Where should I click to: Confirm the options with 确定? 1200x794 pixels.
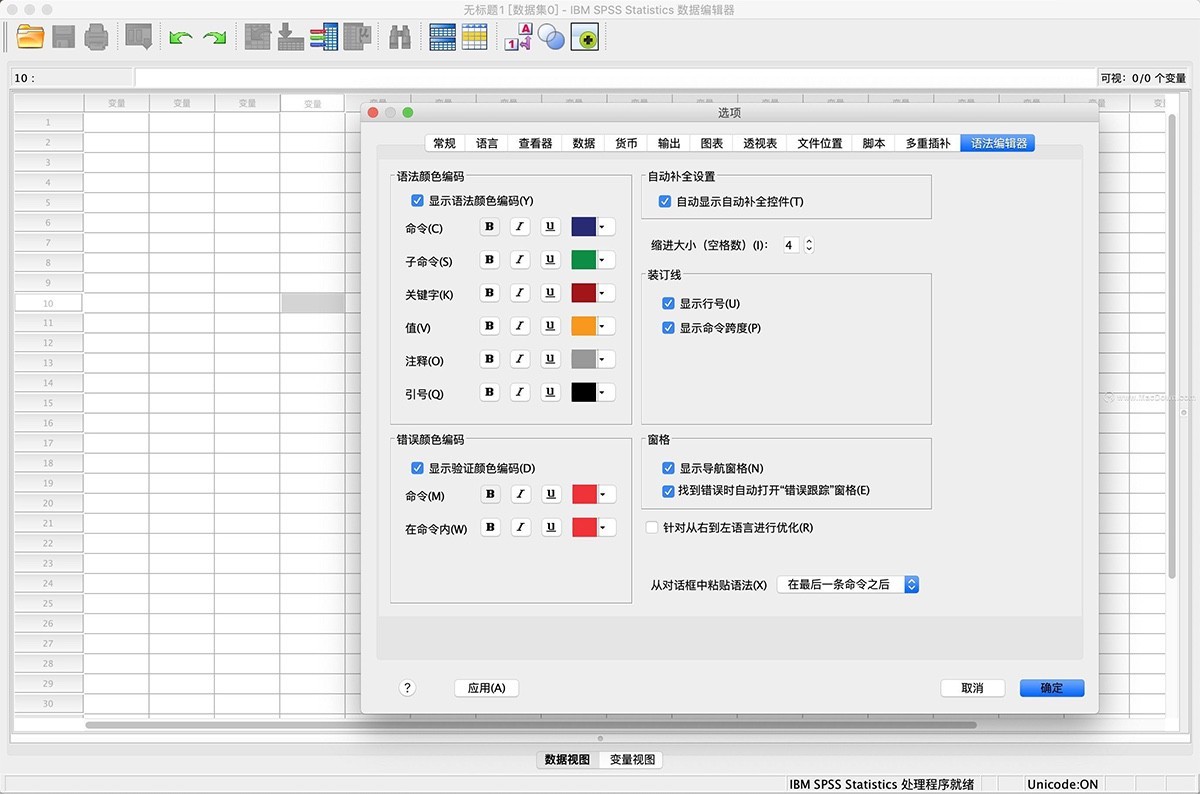(1051, 688)
